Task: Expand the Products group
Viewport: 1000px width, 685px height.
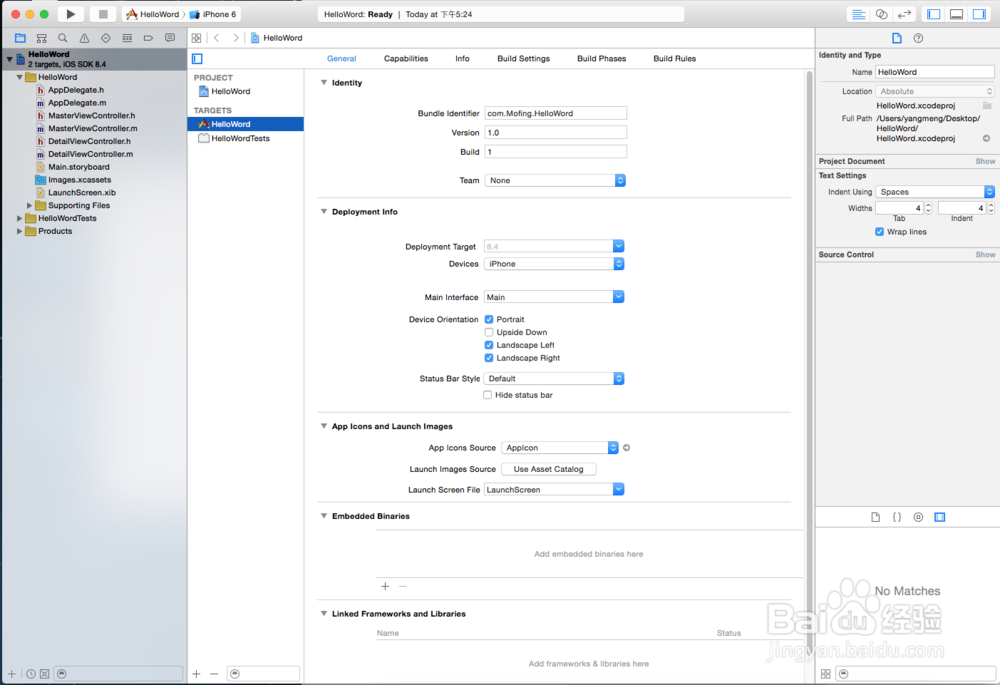Action: click(19, 231)
